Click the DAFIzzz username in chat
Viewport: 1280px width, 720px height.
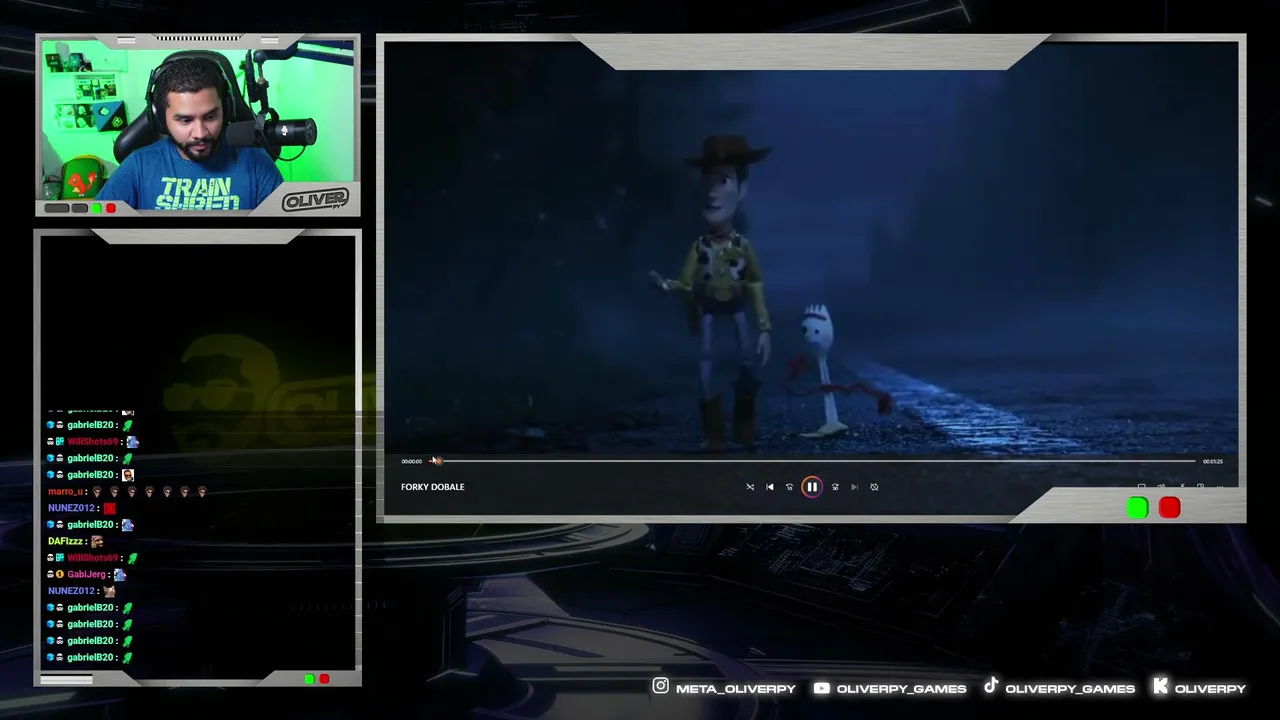pos(66,541)
